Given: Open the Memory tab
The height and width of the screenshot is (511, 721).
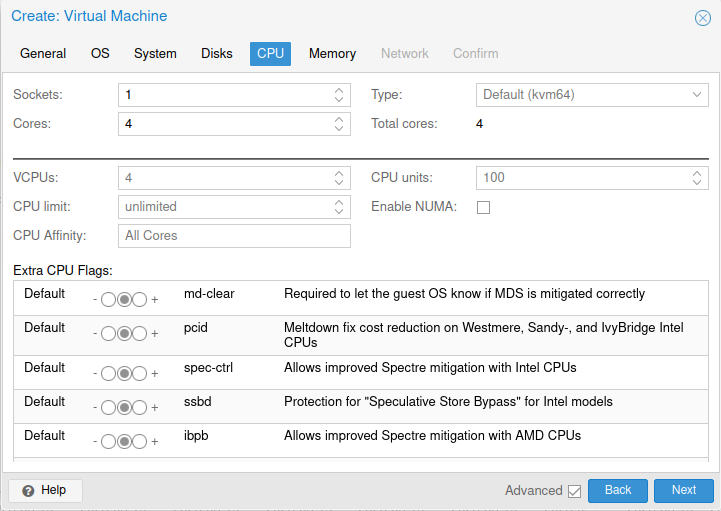Looking at the screenshot, I should pyautogui.click(x=332, y=53).
